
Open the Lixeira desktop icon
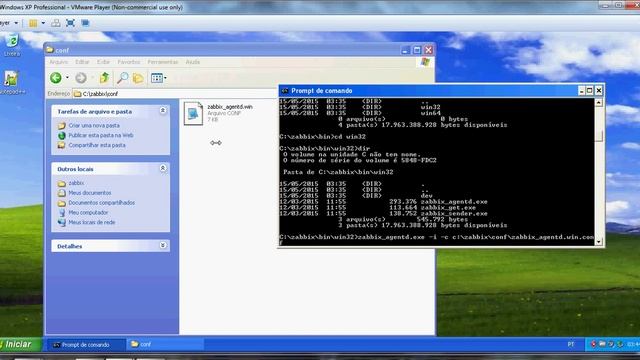pos(12,45)
